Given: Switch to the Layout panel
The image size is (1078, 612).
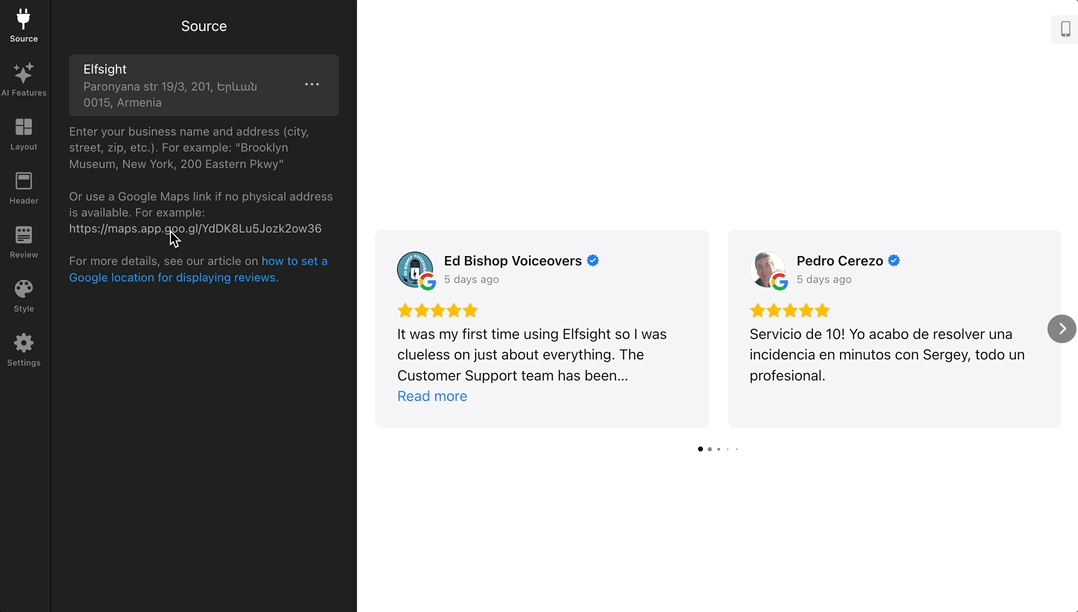Looking at the screenshot, I should (24, 133).
